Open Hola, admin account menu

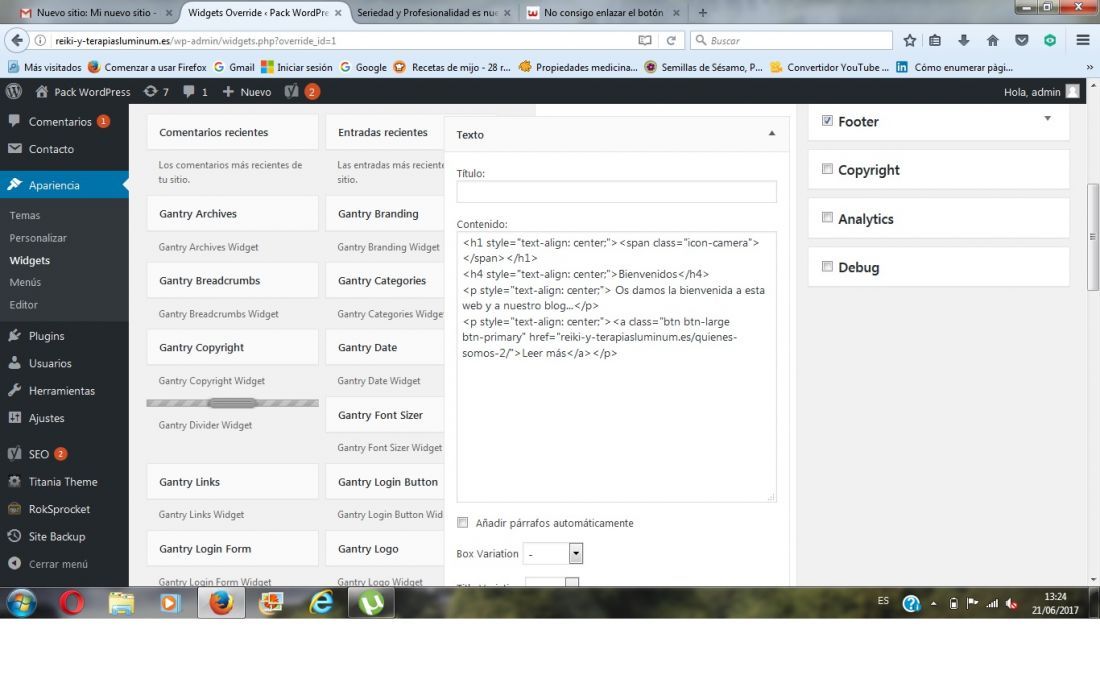1041,92
